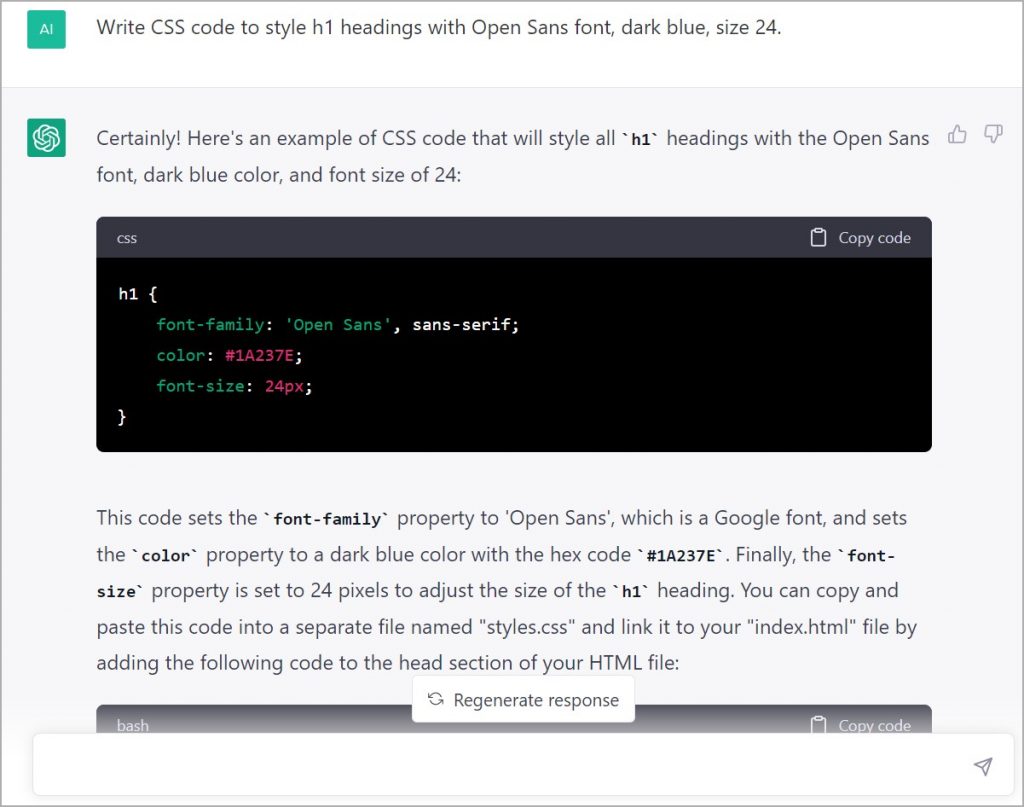This screenshot has width=1024, height=807.
Task: Click the green AI user avatar
Action: click(x=46, y=30)
